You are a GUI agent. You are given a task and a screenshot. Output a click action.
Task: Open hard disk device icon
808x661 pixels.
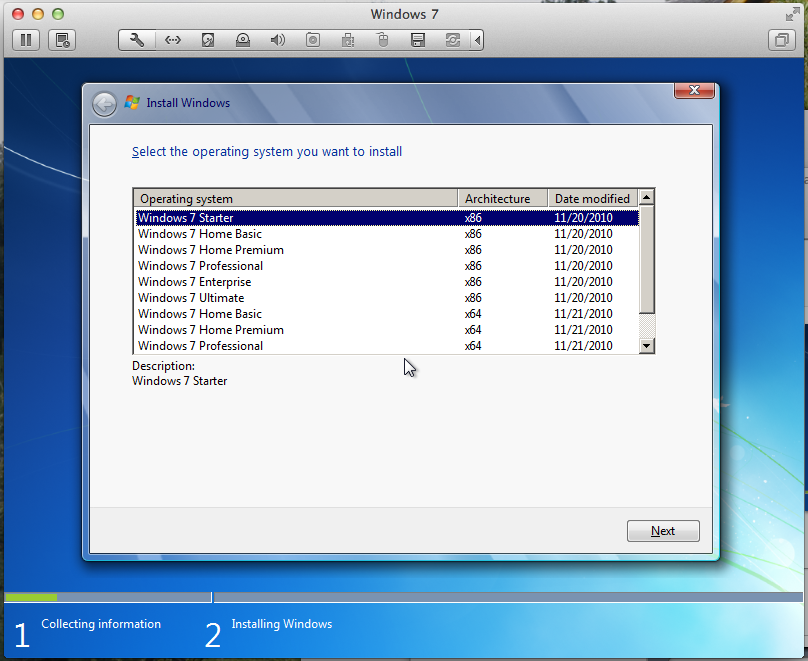click(x=208, y=40)
